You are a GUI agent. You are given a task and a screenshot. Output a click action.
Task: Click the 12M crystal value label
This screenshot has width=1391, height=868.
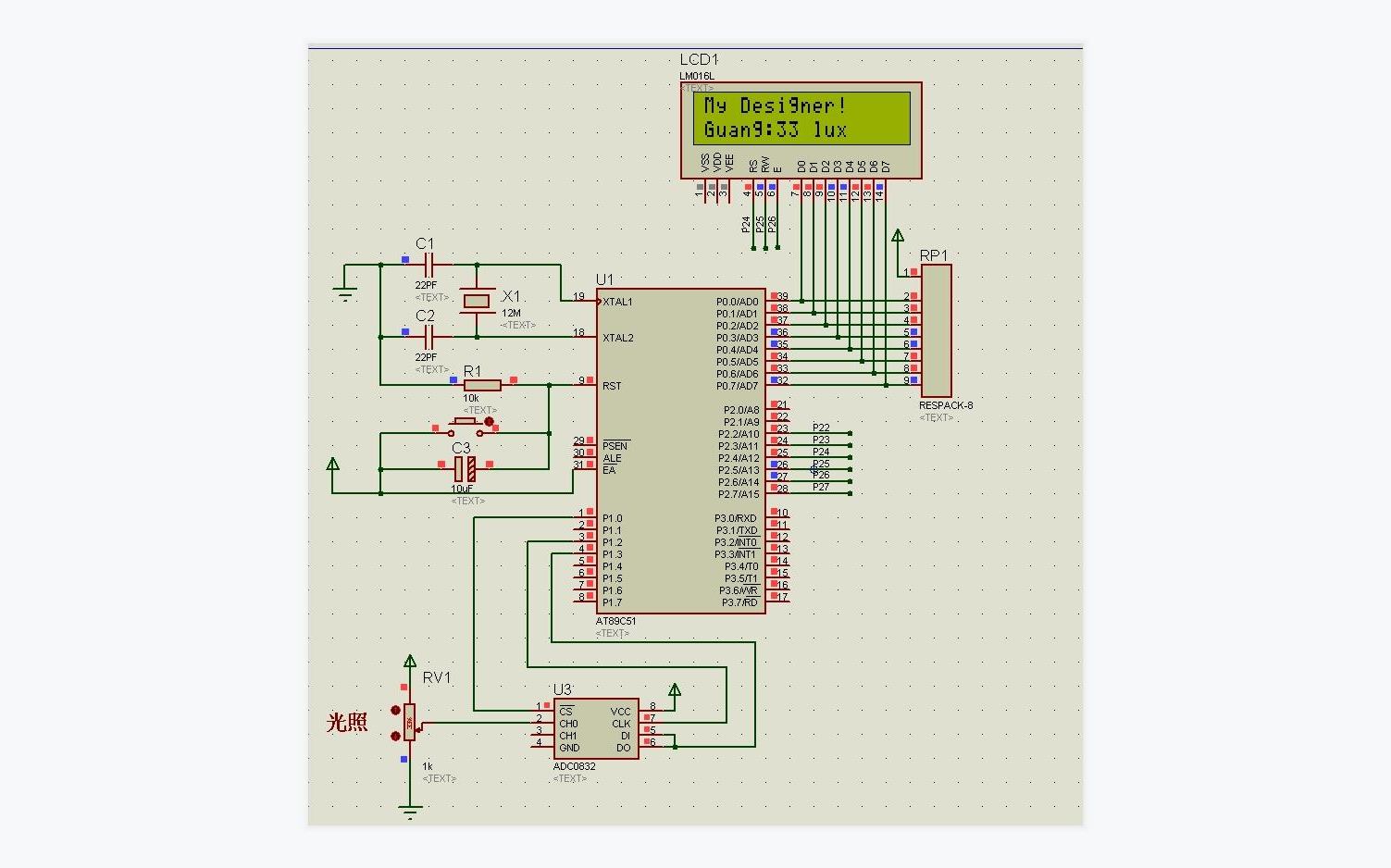511,313
